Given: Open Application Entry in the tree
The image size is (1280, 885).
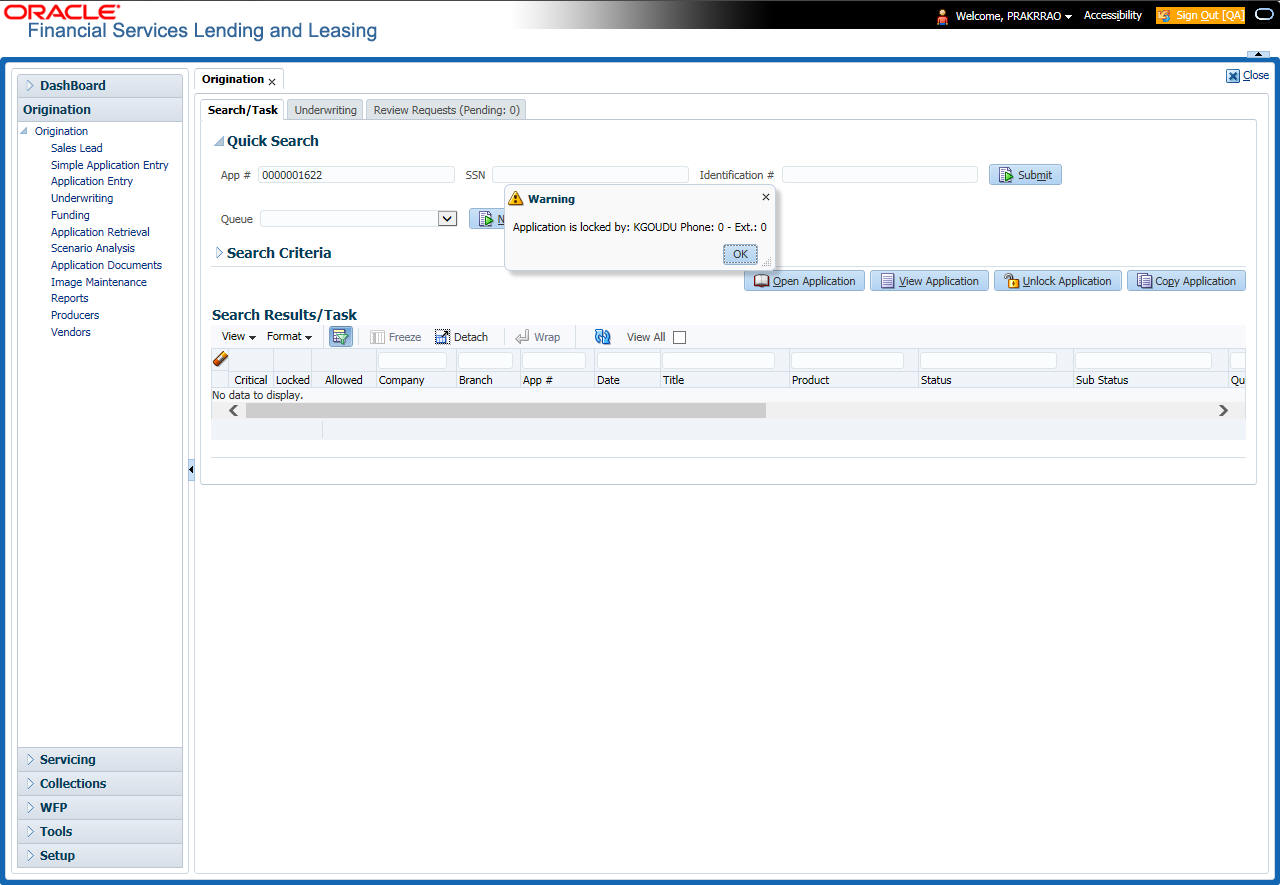Looking at the screenshot, I should coord(92,181).
